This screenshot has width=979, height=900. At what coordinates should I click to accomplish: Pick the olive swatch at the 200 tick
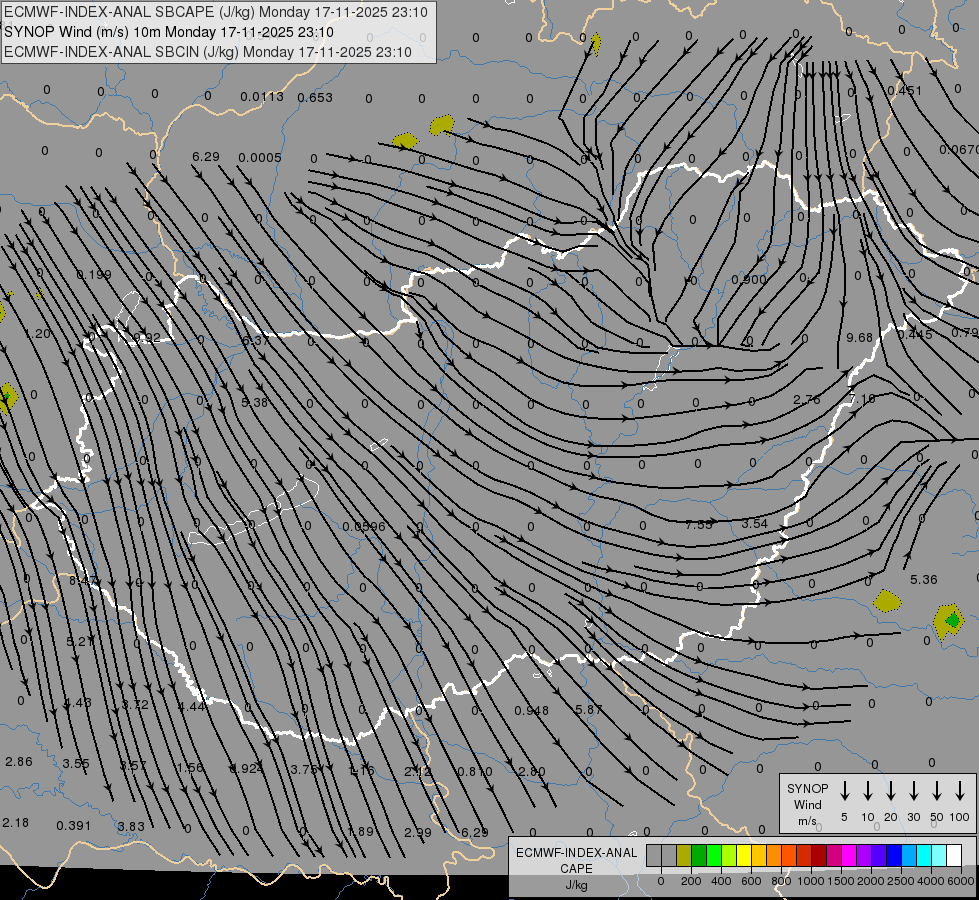[x=684, y=855]
